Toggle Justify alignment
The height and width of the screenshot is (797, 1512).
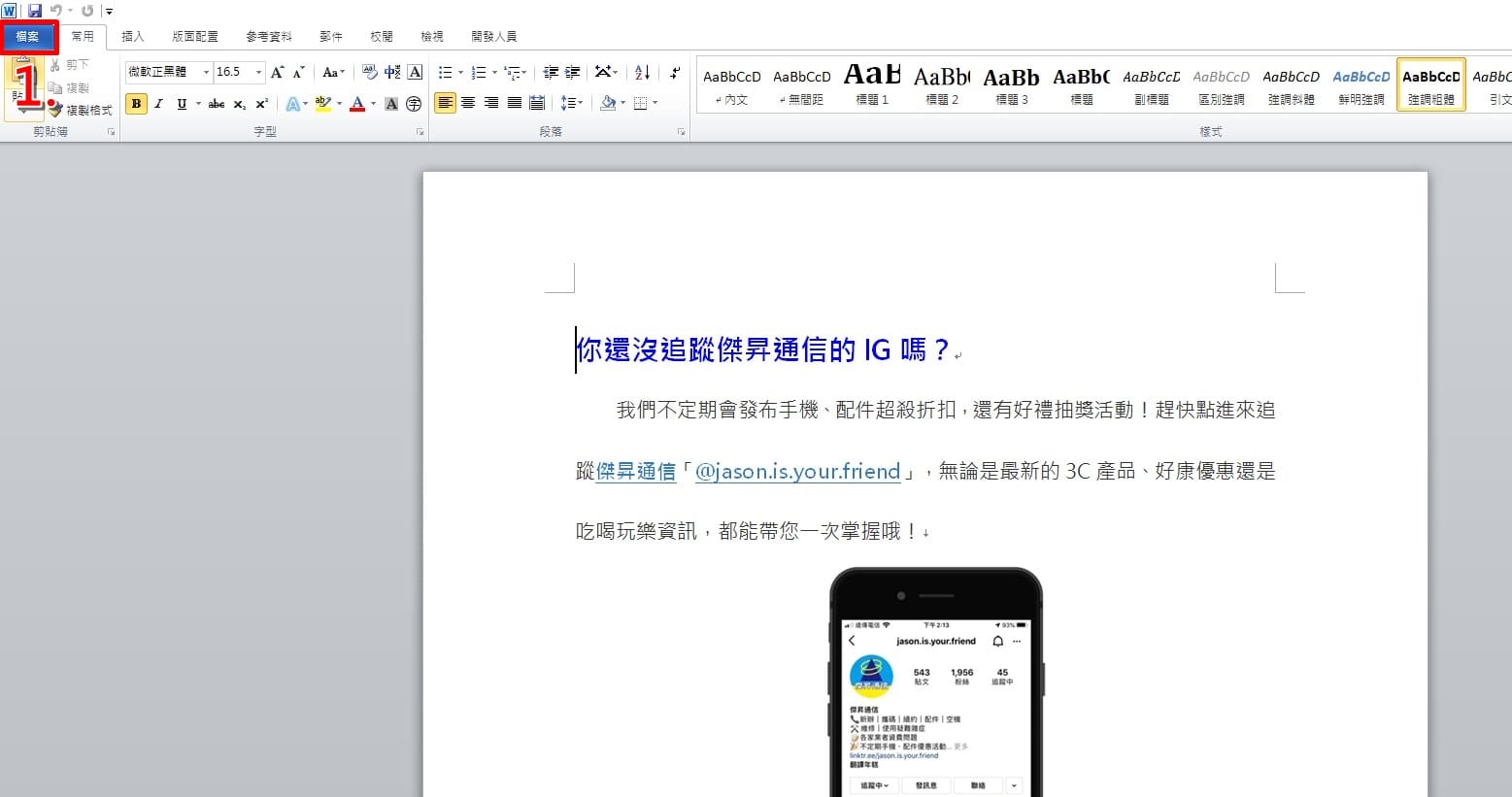tap(514, 103)
